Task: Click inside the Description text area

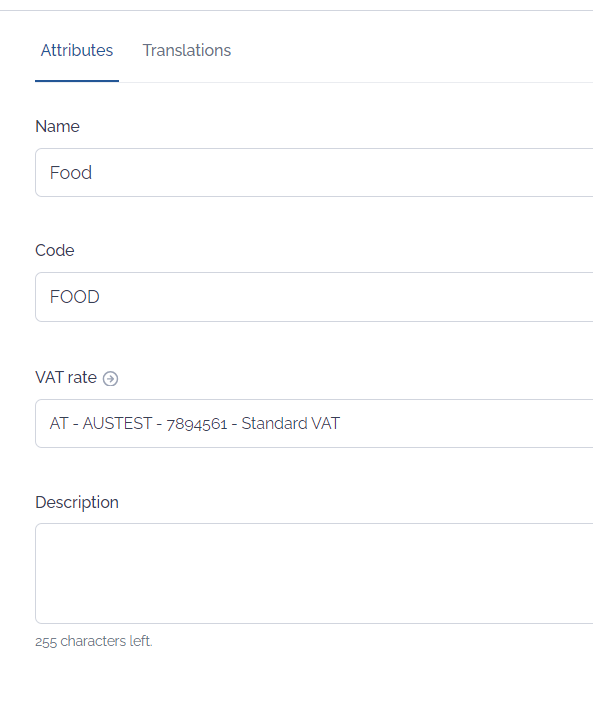Action: pos(314,573)
